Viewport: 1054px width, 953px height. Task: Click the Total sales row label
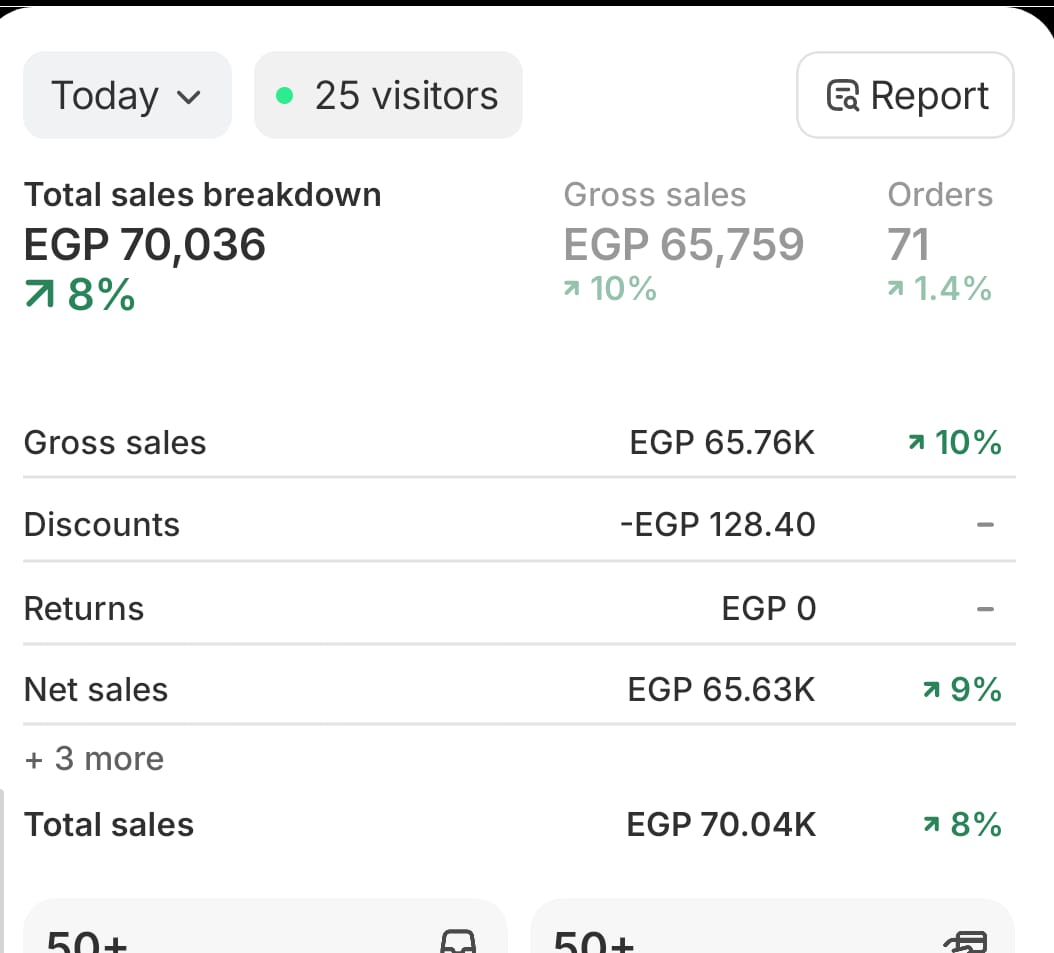(x=109, y=825)
